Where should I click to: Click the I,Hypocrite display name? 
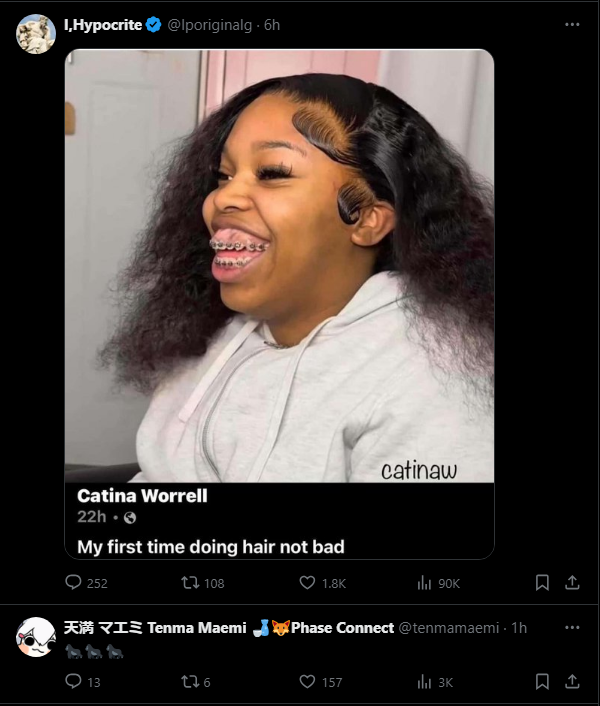(x=103, y=25)
